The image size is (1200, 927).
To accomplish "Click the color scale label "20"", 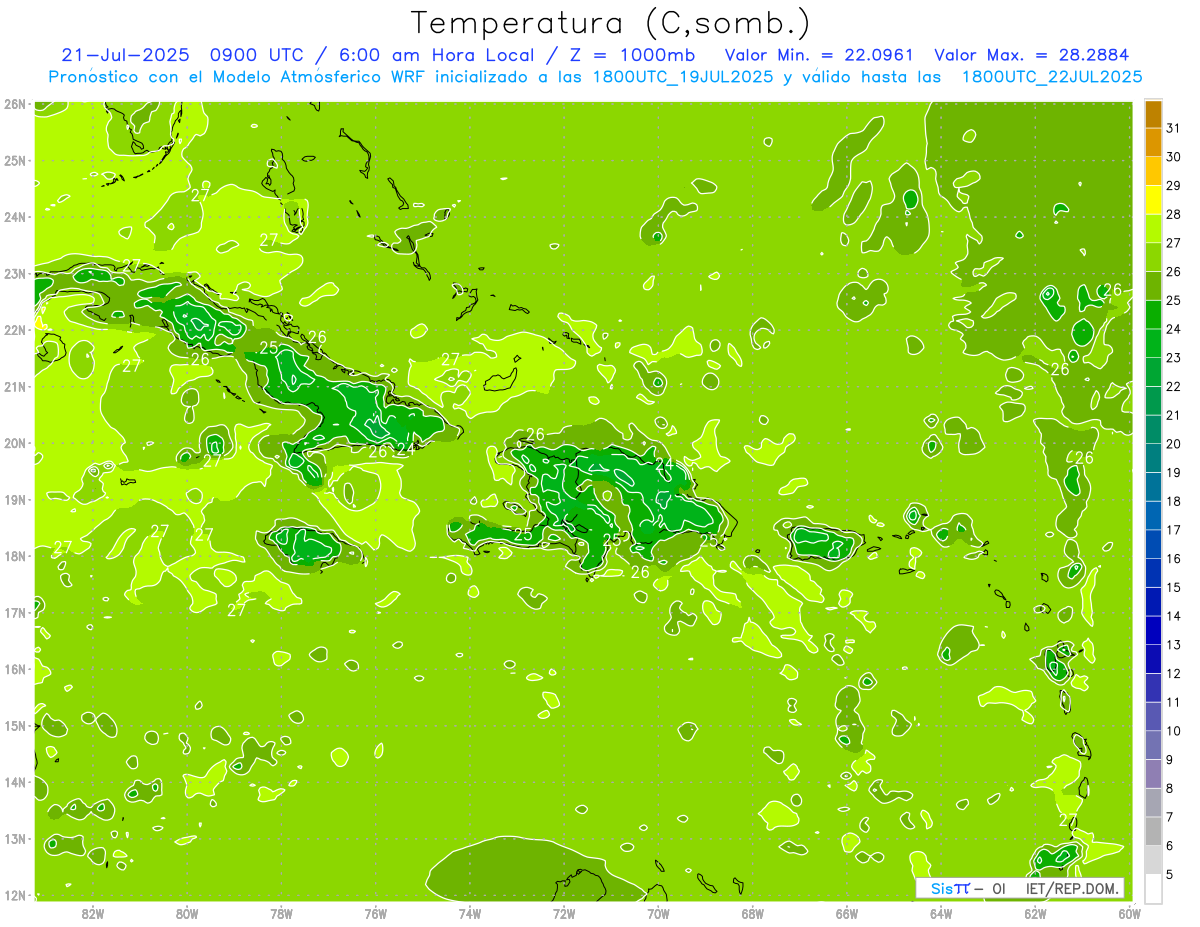I will coord(1174,444).
